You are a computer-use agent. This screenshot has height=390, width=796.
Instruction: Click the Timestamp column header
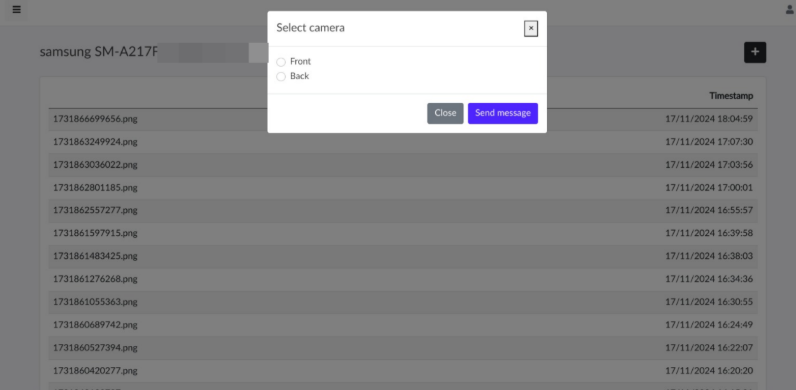[x=731, y=96]
